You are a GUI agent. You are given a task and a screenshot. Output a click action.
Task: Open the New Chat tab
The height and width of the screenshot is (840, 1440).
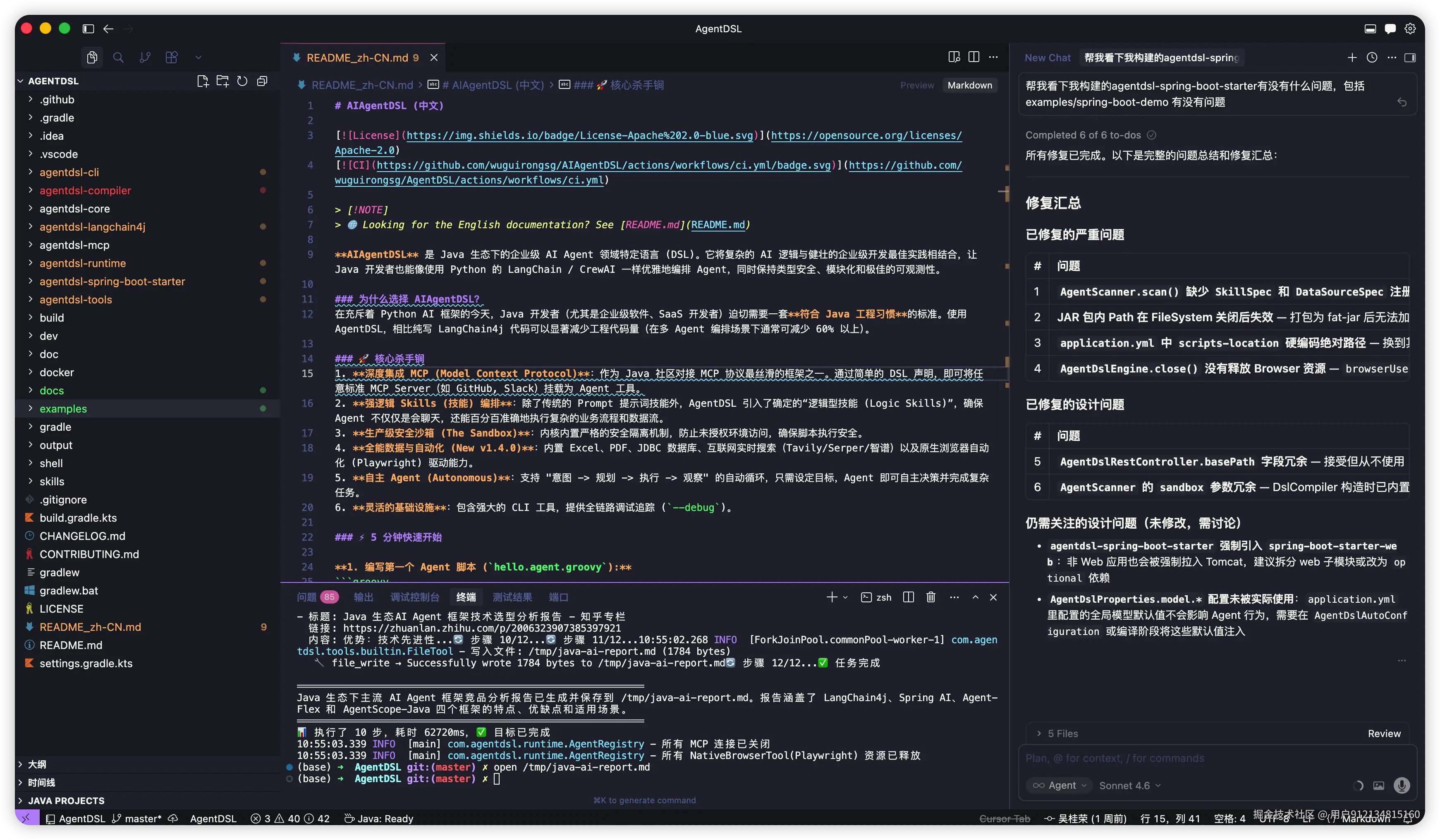click(x=1048, y=58)
